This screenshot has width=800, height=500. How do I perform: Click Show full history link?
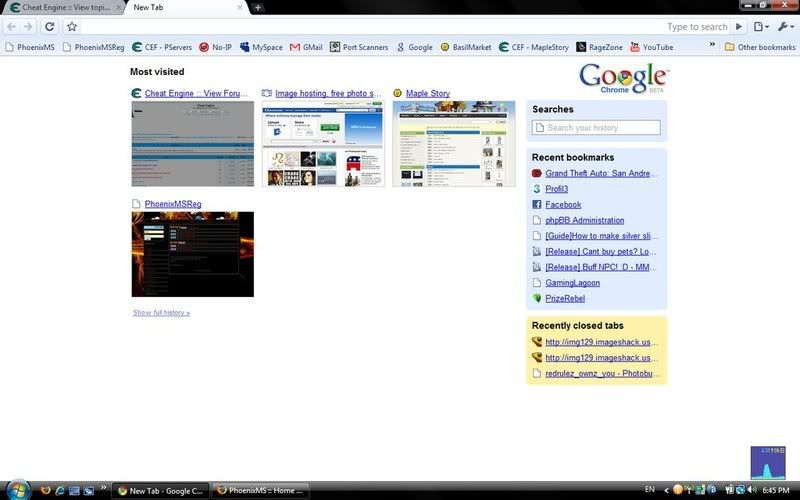[x=161, y=313]
